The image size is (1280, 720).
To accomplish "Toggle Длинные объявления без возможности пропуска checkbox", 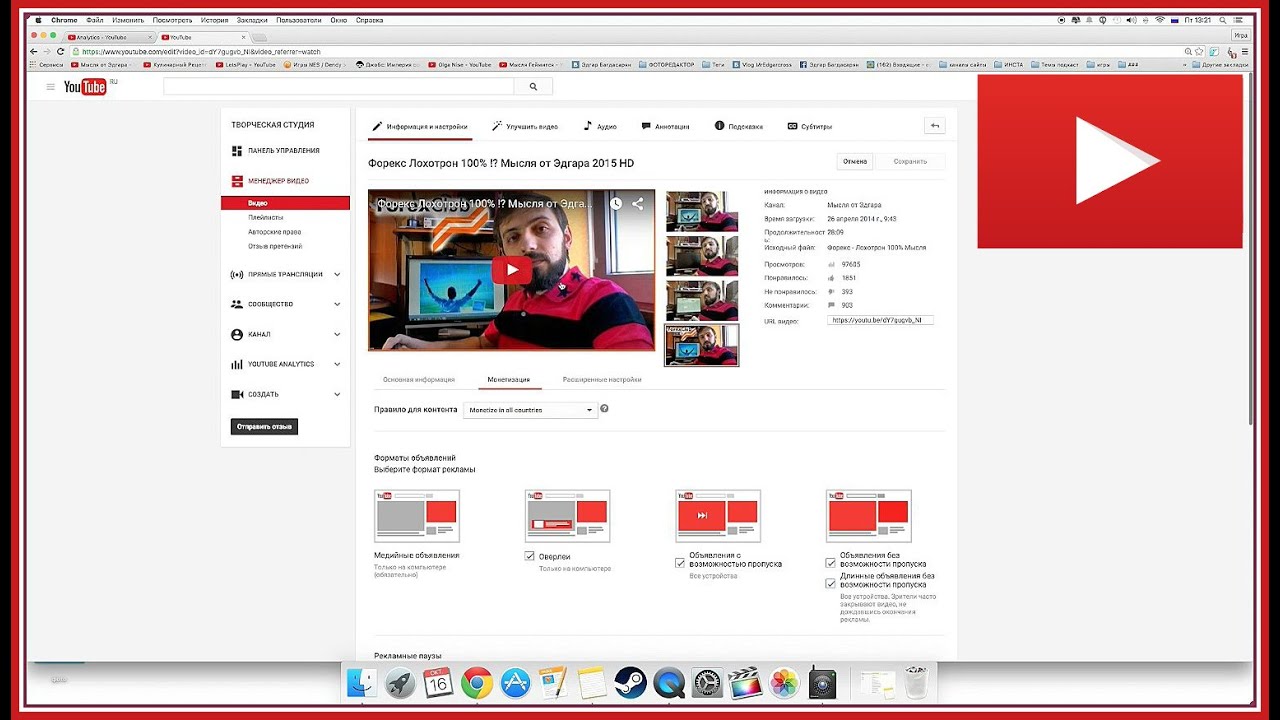I will coord(830,583).
